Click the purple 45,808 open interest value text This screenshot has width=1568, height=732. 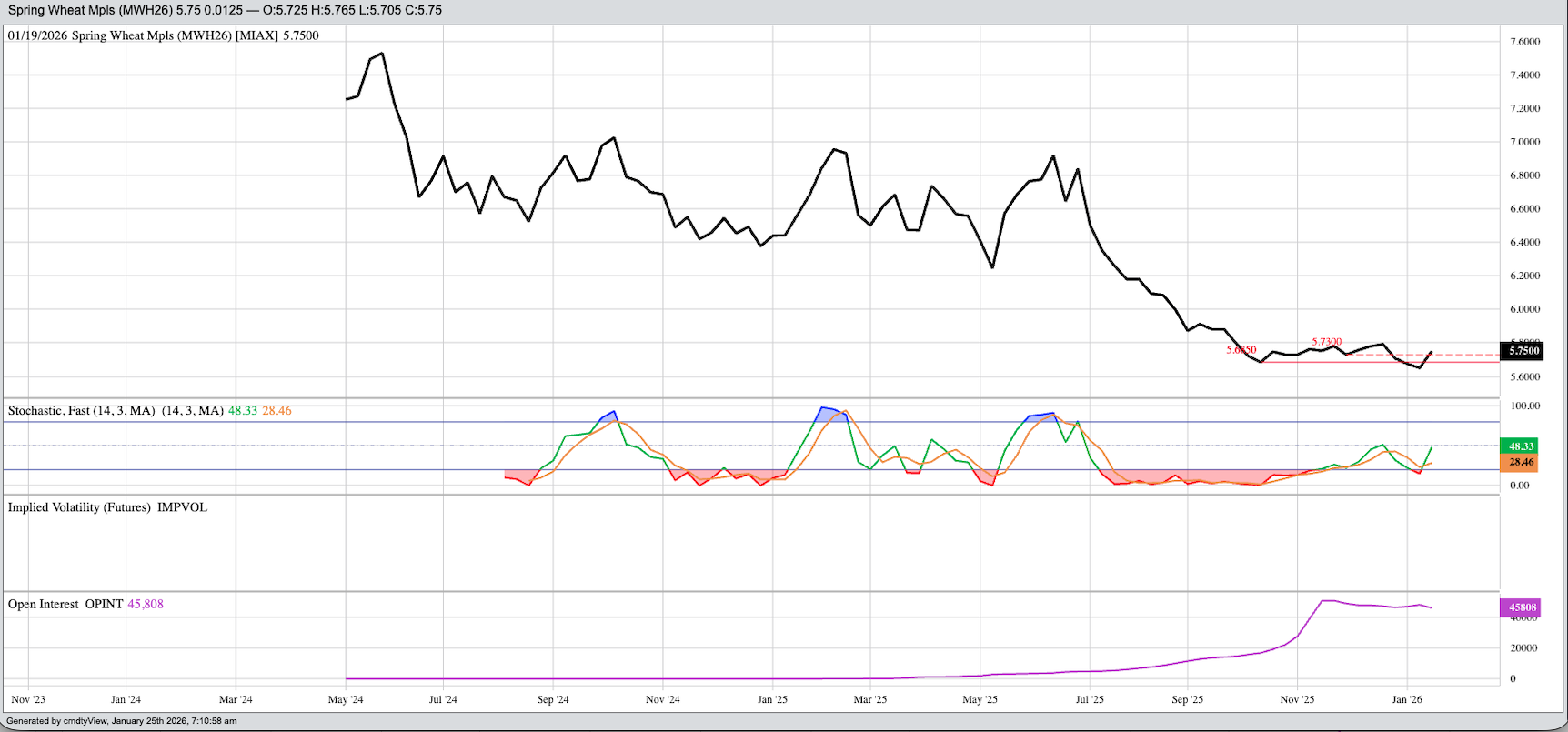pos(146,604)
